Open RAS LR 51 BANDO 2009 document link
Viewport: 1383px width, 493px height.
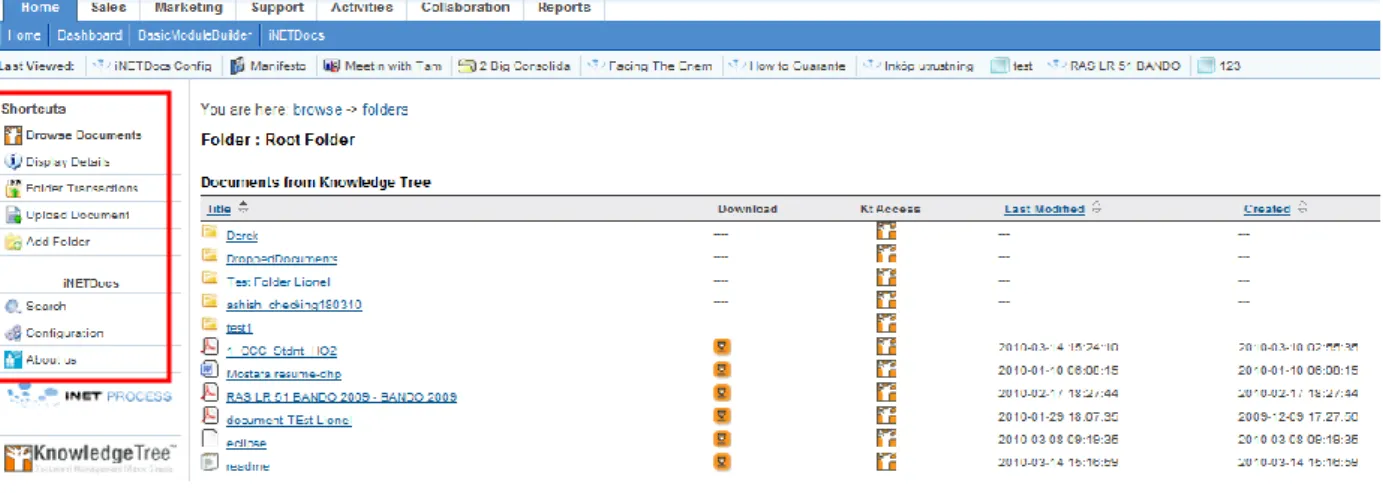[x=342, y=397]
